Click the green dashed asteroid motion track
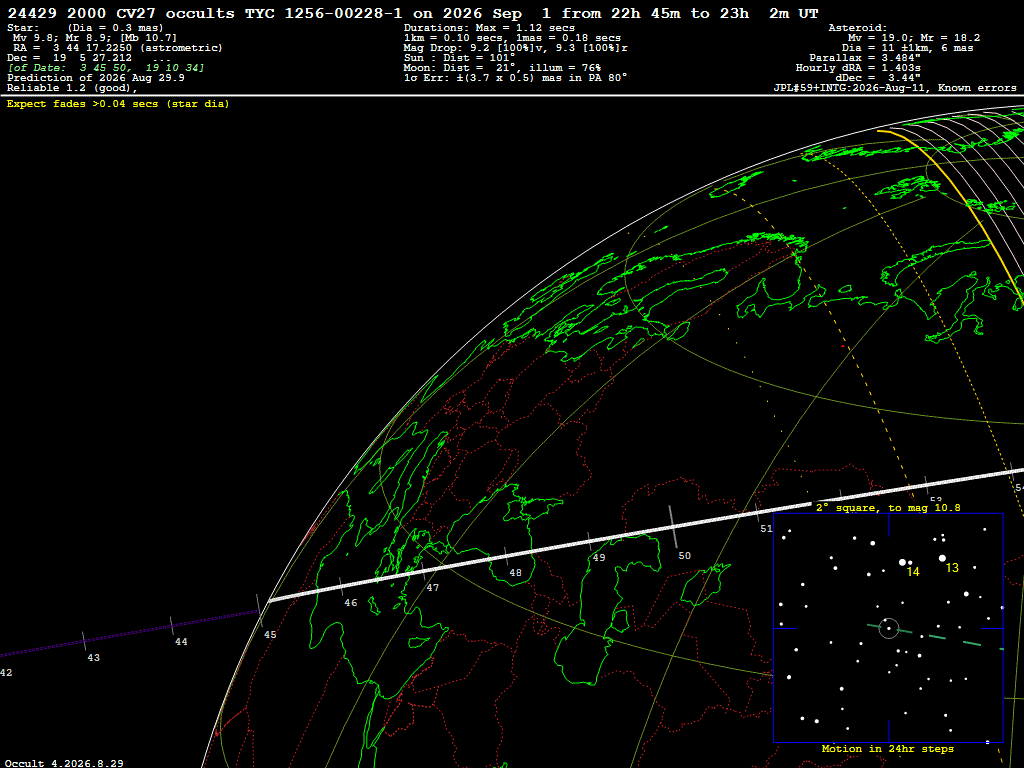The width and height of the screenshot is (1024, 768). tap(935, 636)
